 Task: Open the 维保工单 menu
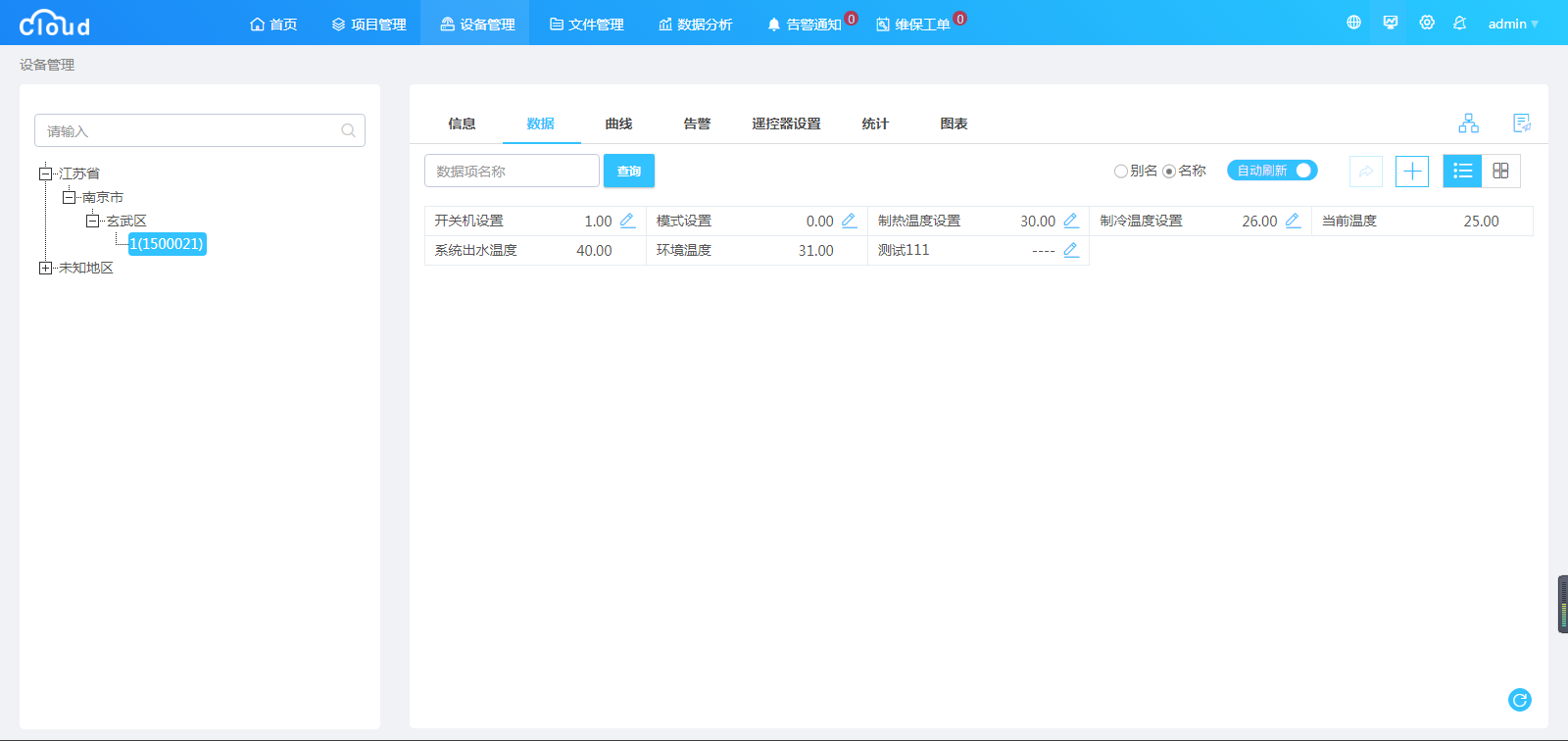912,24
